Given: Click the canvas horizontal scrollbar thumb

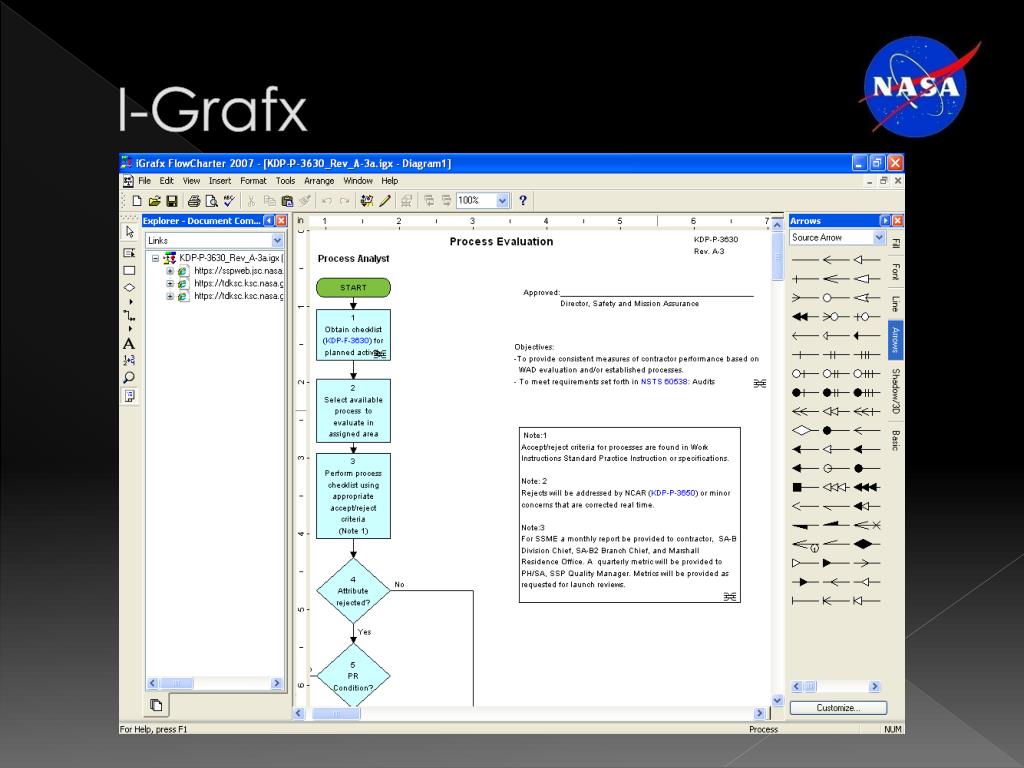Looking at the screenshot, I should pyautogui.click(x=336, y=713).
